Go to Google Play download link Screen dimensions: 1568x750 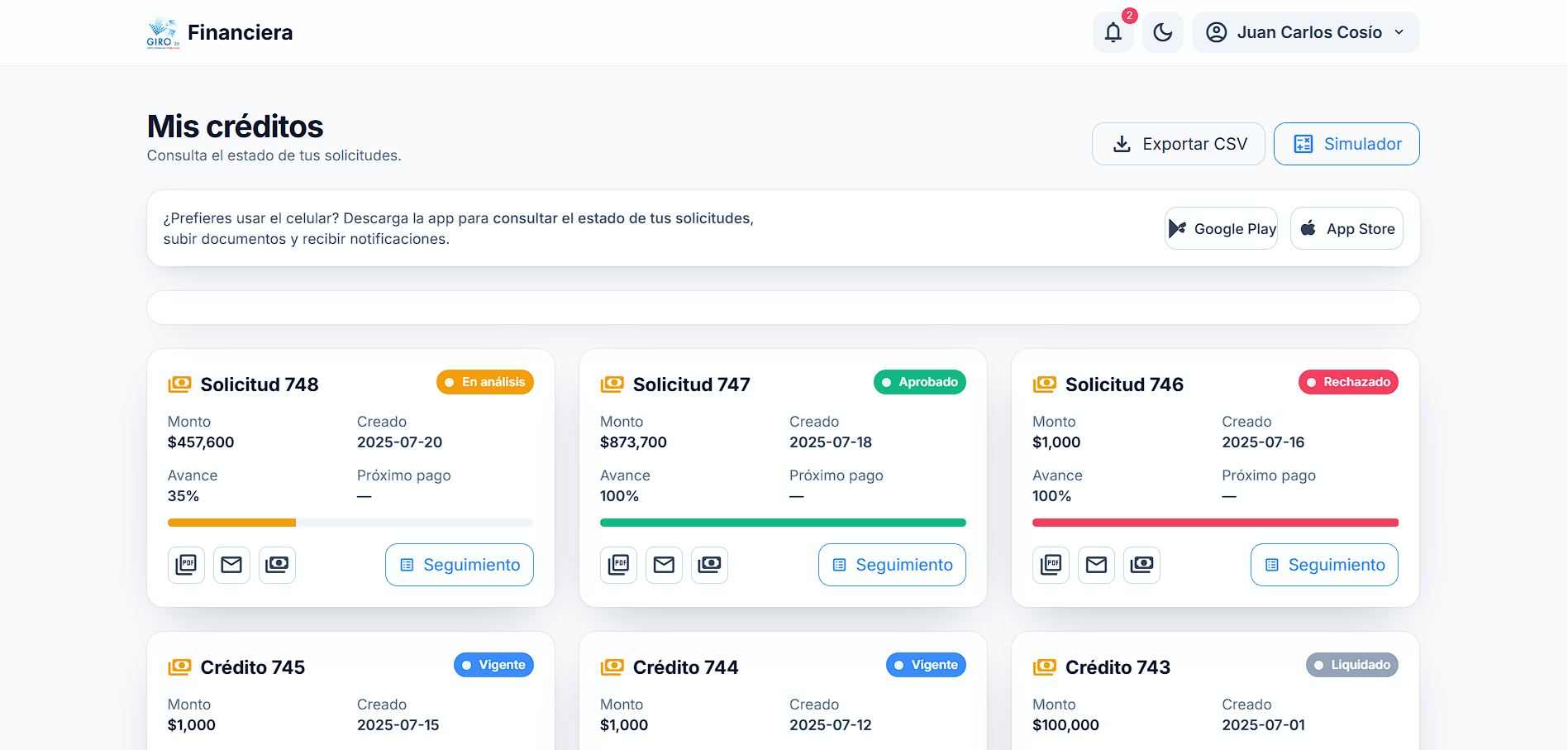pyautogui.click(x=1221, y=228)
